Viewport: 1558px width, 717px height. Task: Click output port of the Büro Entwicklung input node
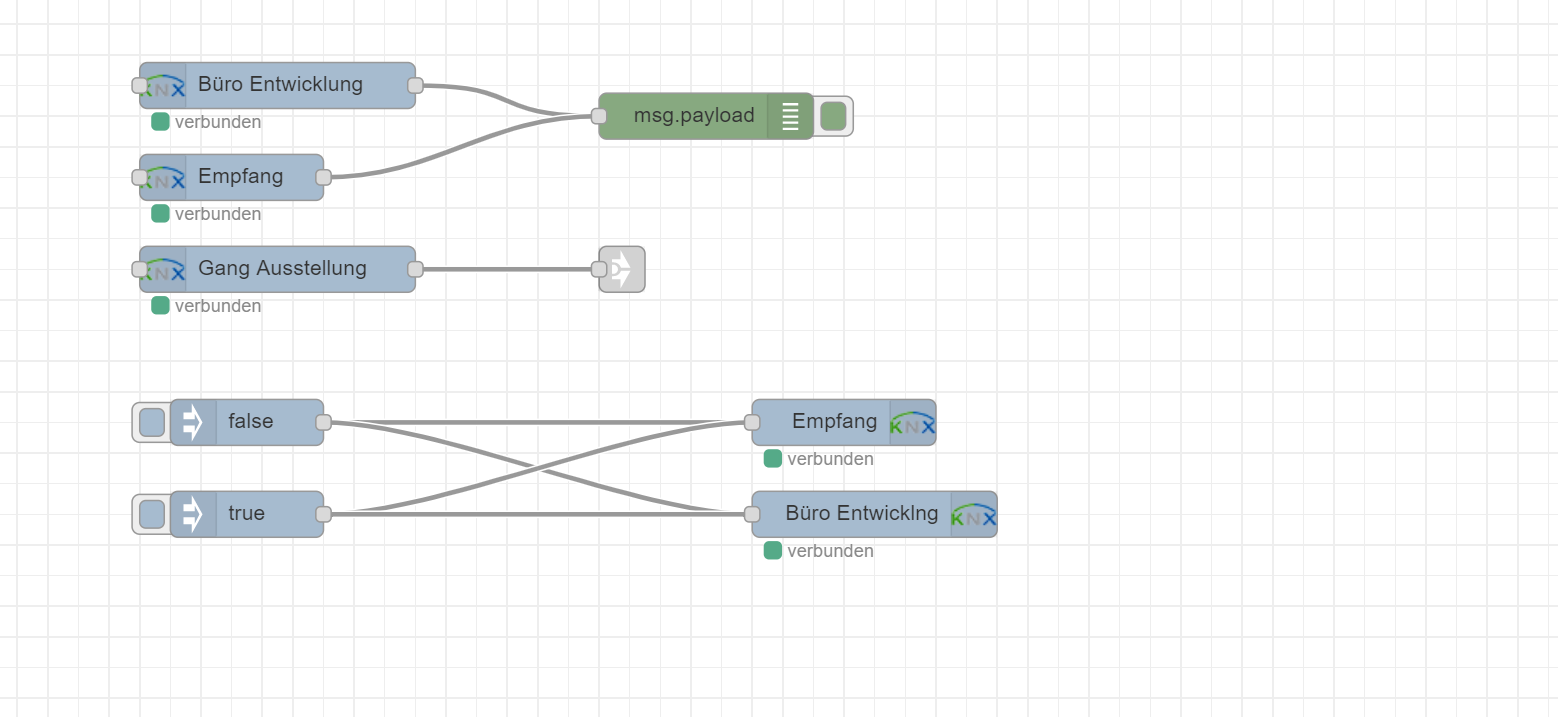(415, 86)
